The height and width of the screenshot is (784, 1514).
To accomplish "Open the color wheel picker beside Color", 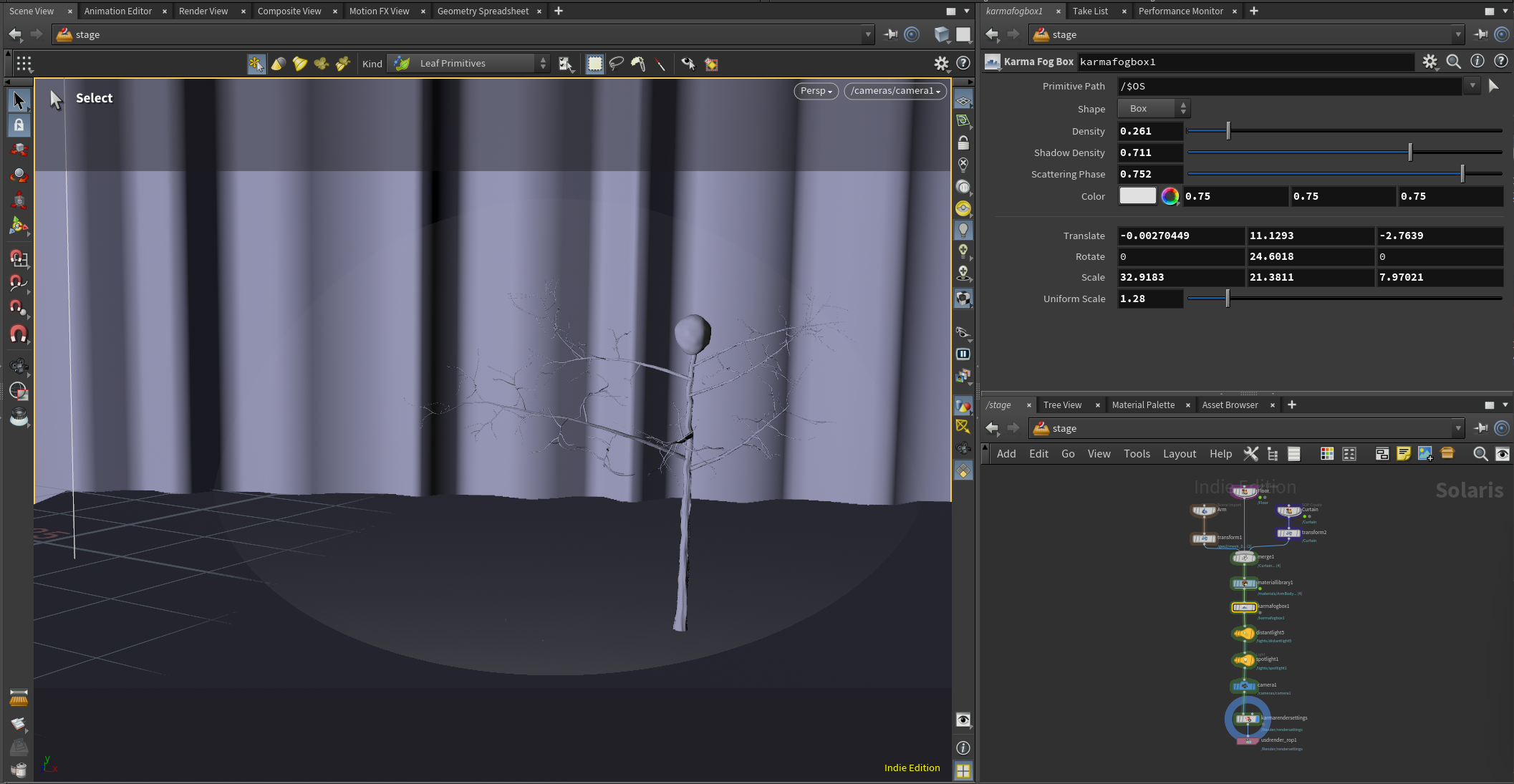I will (x=1170, y=196).
